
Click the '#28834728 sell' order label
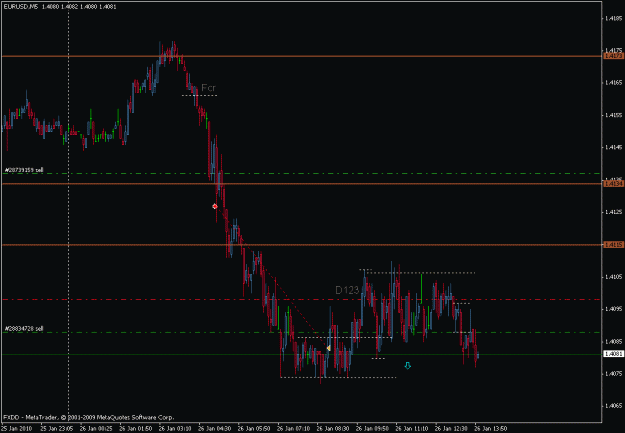point(24,329)
